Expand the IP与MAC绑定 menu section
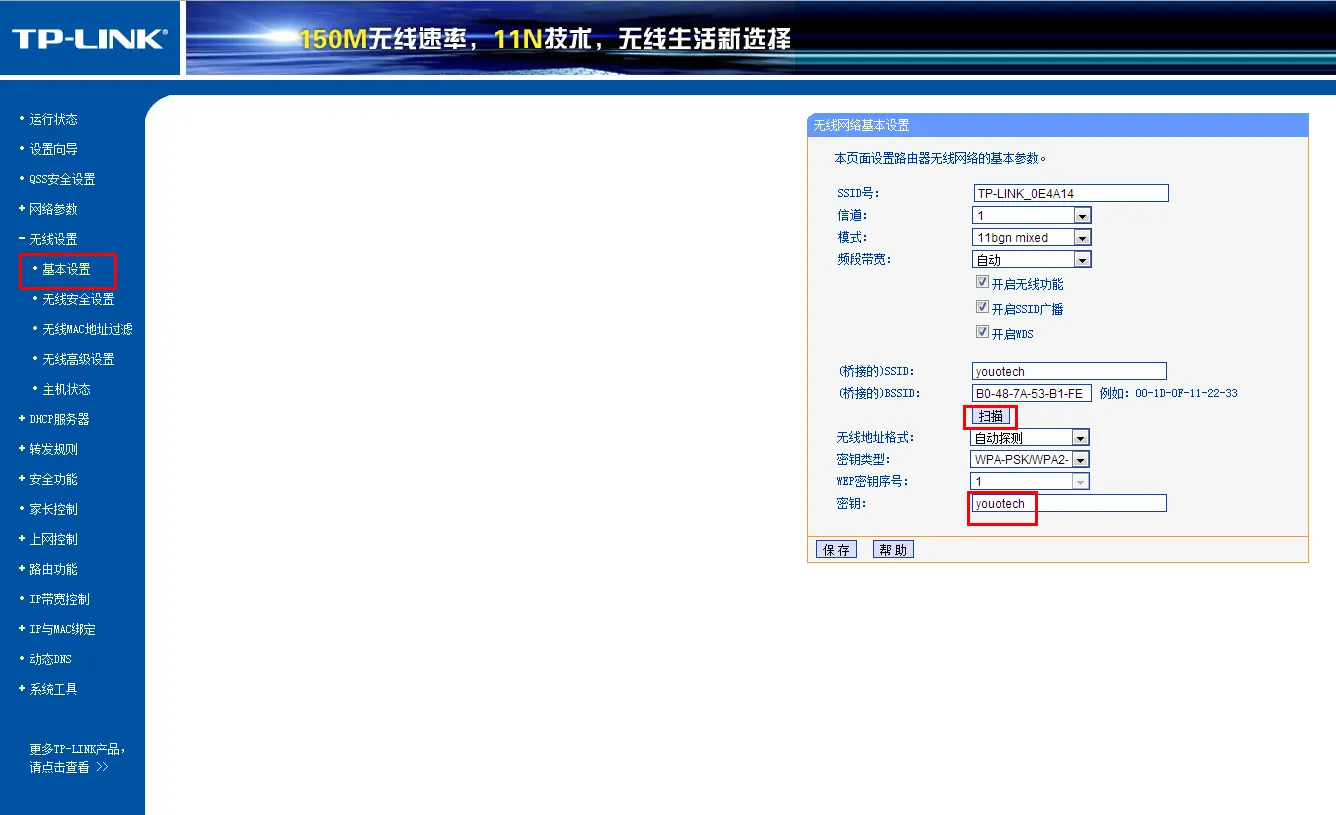 (62, 629)
